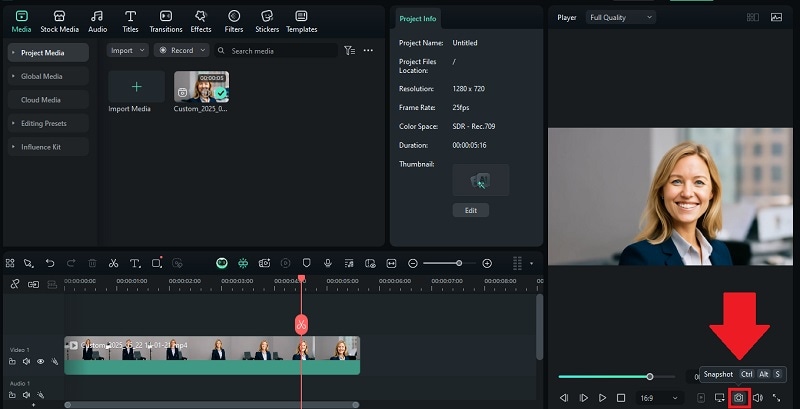Open the Templates tab
800x409 pixels.
302,22
